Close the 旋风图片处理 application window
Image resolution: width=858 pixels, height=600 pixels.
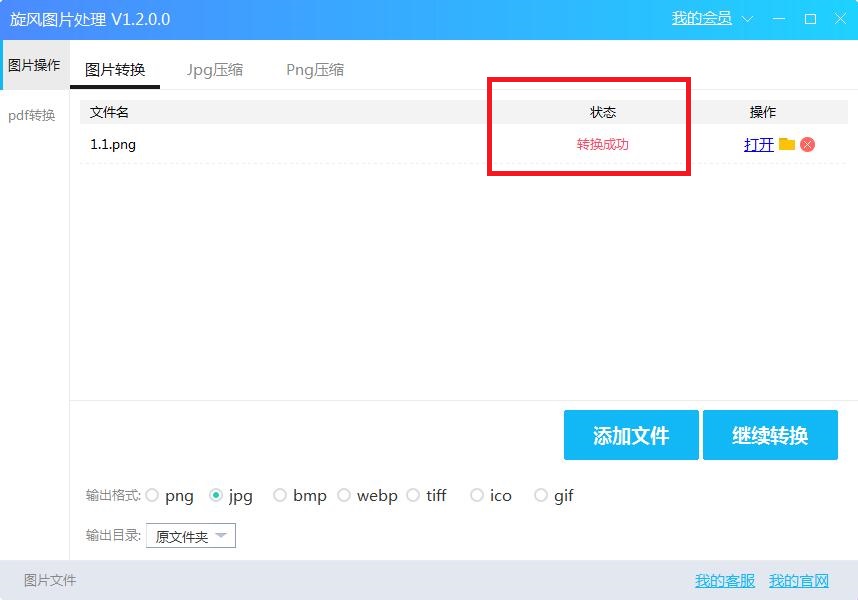(x=840, y=19)
